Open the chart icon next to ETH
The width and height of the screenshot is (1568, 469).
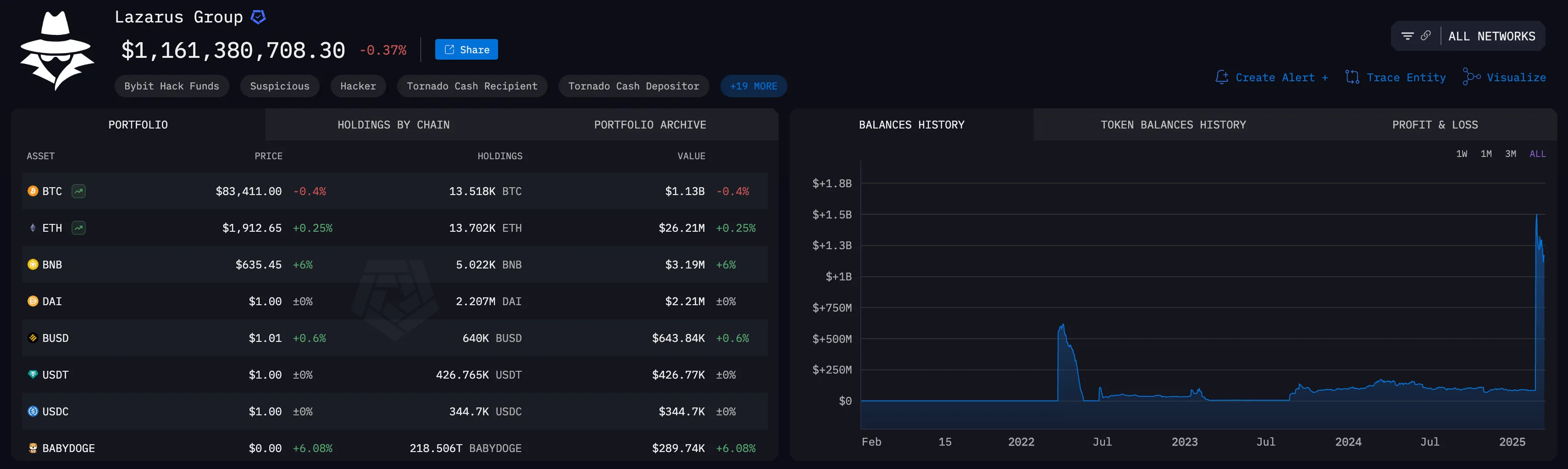point(78,228)
